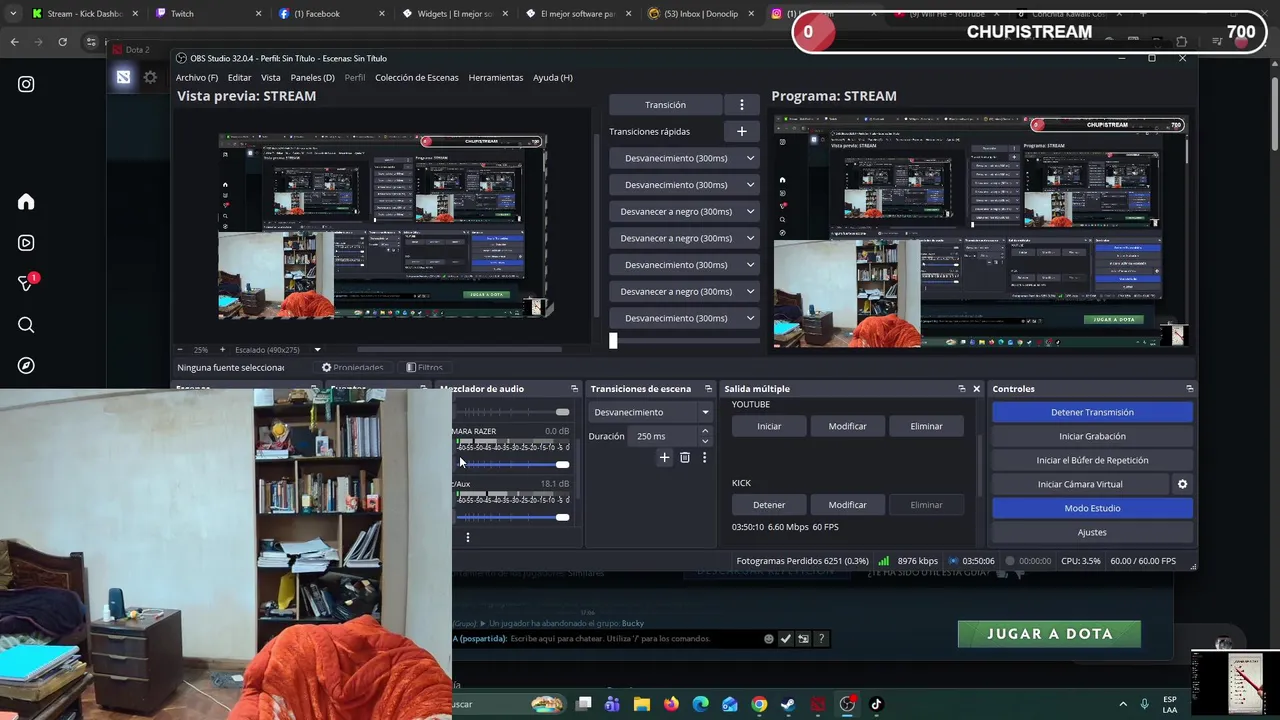Pop out the Controles dock
The height and width of the screenshot is (720, 1280).
(x=1189, y=389)
